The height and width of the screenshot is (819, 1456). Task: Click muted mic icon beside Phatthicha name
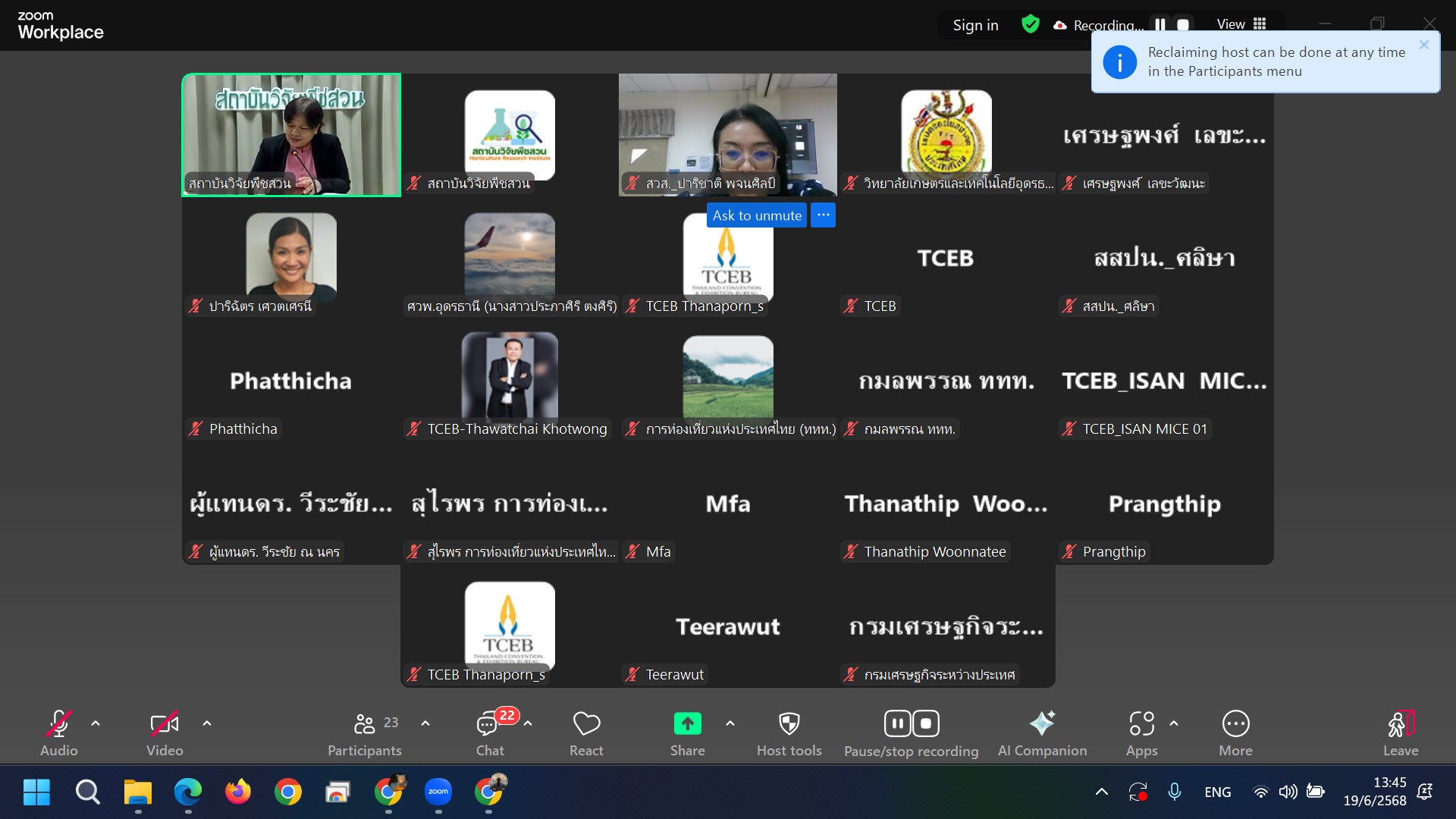coord(196,428)
